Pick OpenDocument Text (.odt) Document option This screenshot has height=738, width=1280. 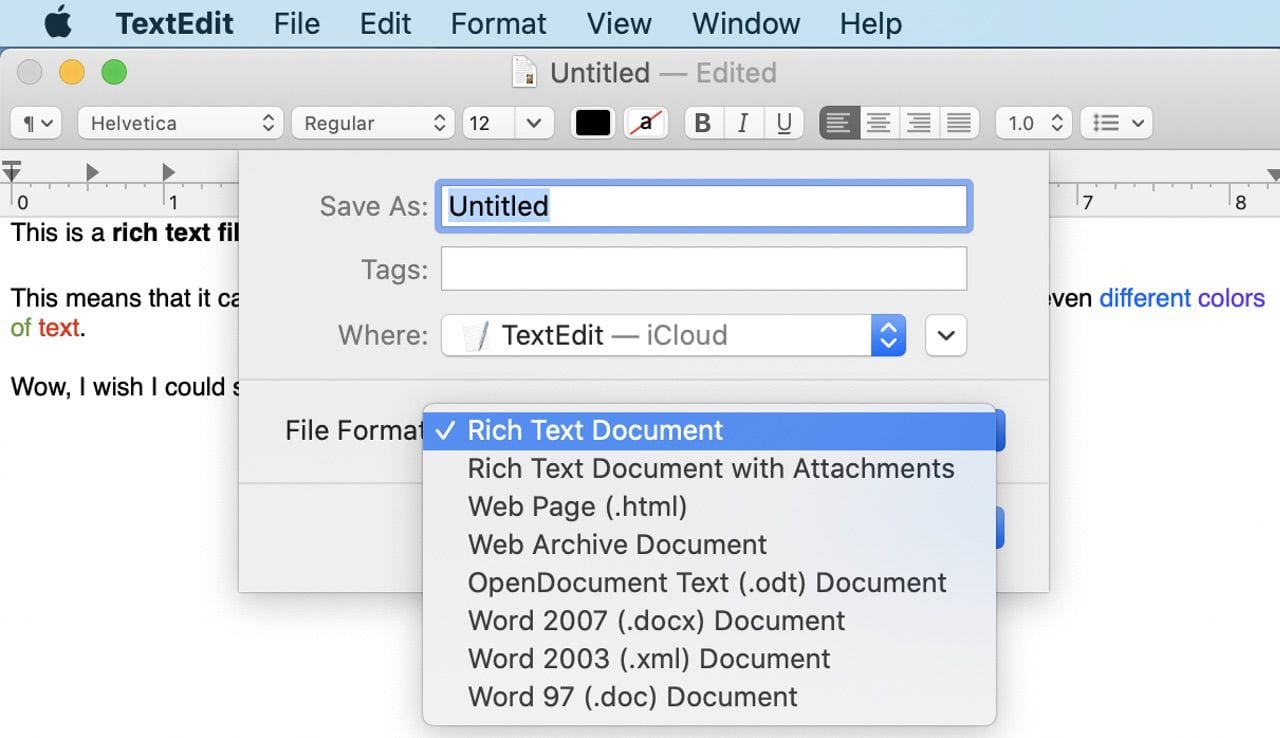pos(707,582)
